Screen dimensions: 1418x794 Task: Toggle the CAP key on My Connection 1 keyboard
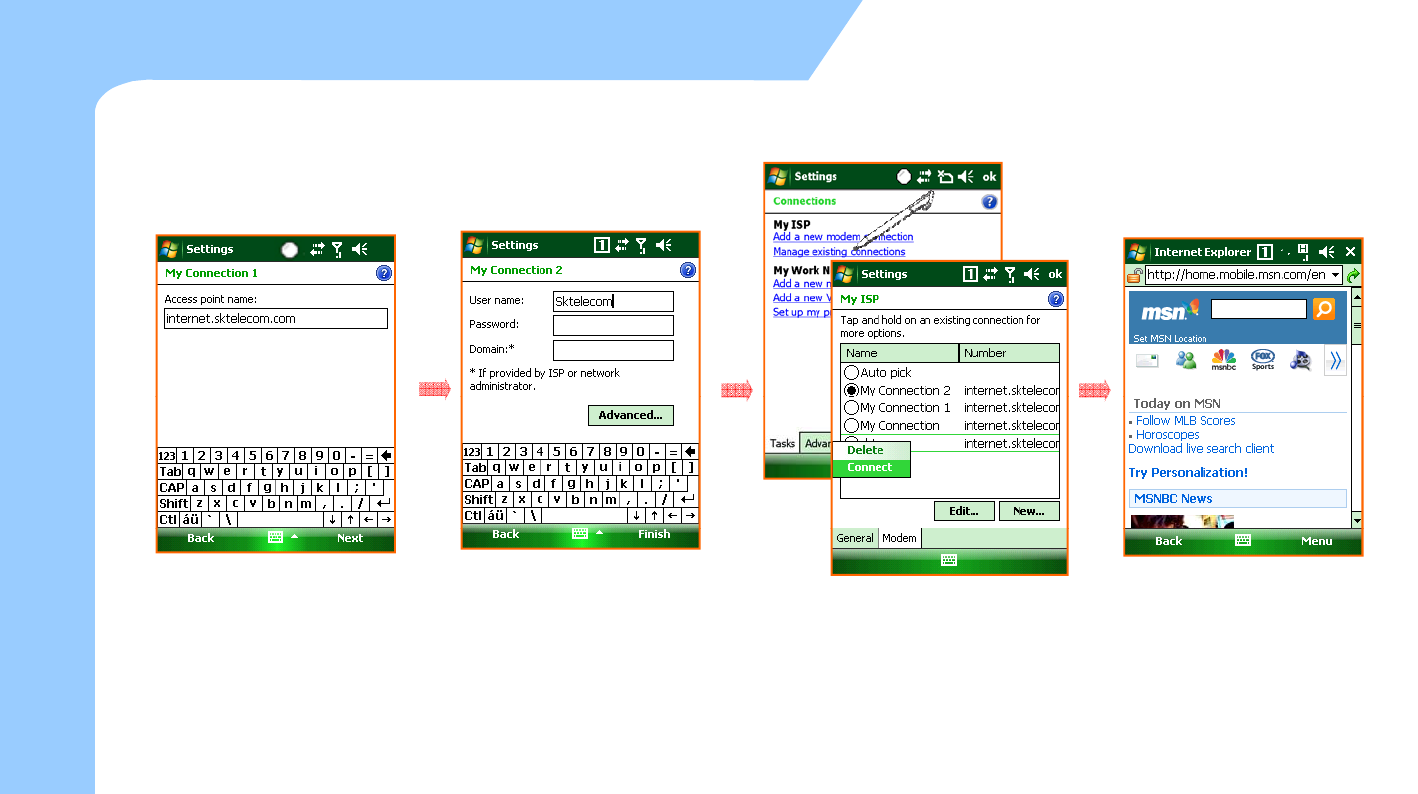(172, 488)
